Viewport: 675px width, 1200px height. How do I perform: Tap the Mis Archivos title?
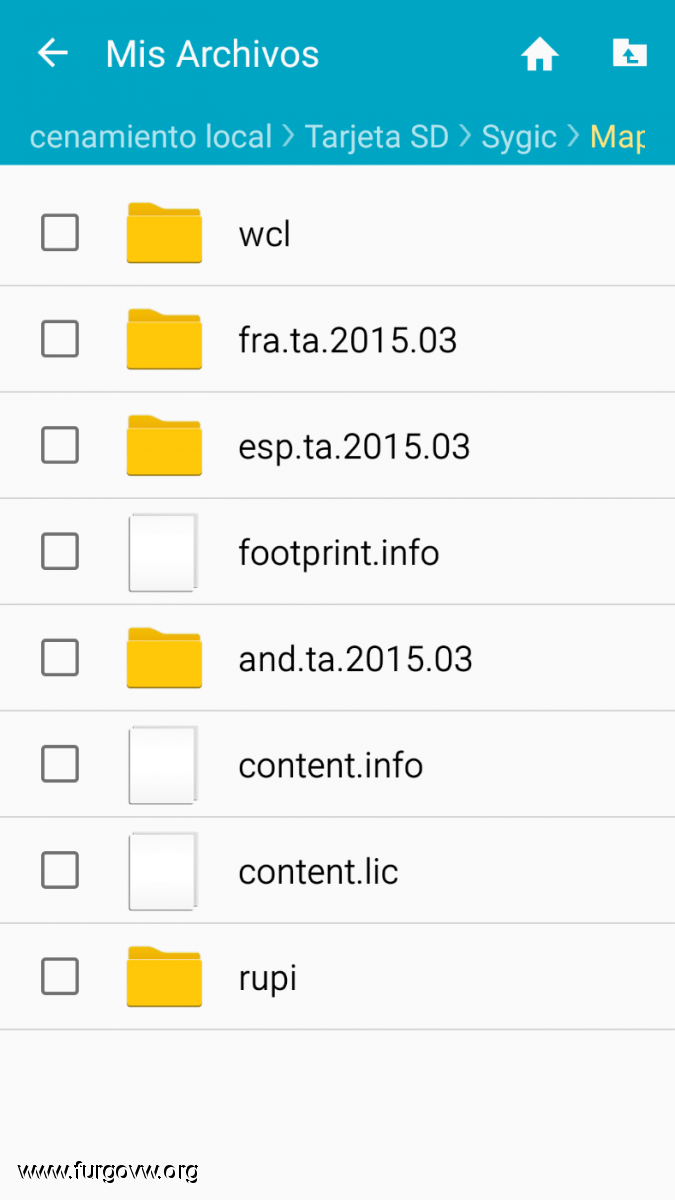[212, 54]
